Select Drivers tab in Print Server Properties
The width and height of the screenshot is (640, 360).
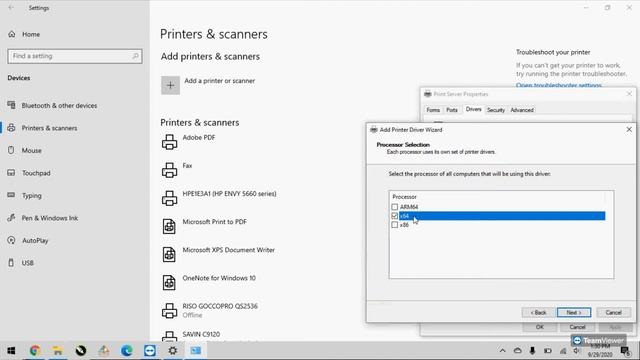(x=473, y=109)
